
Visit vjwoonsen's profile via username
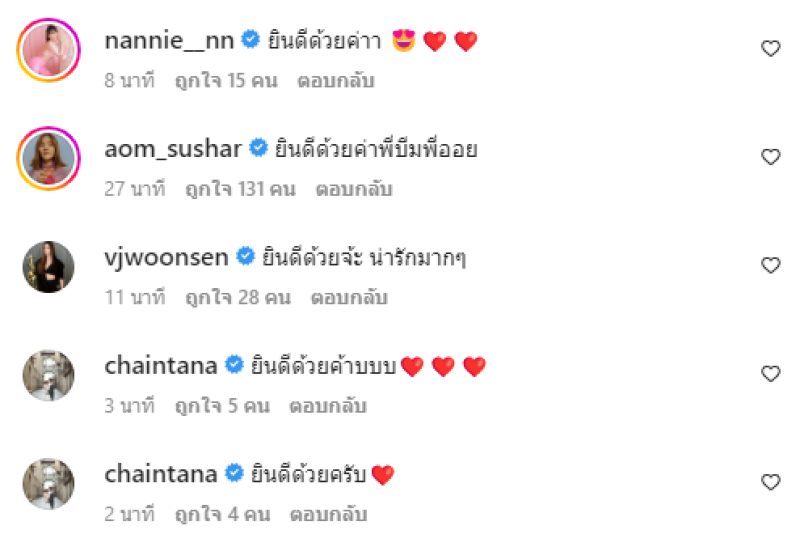[167, 258]
